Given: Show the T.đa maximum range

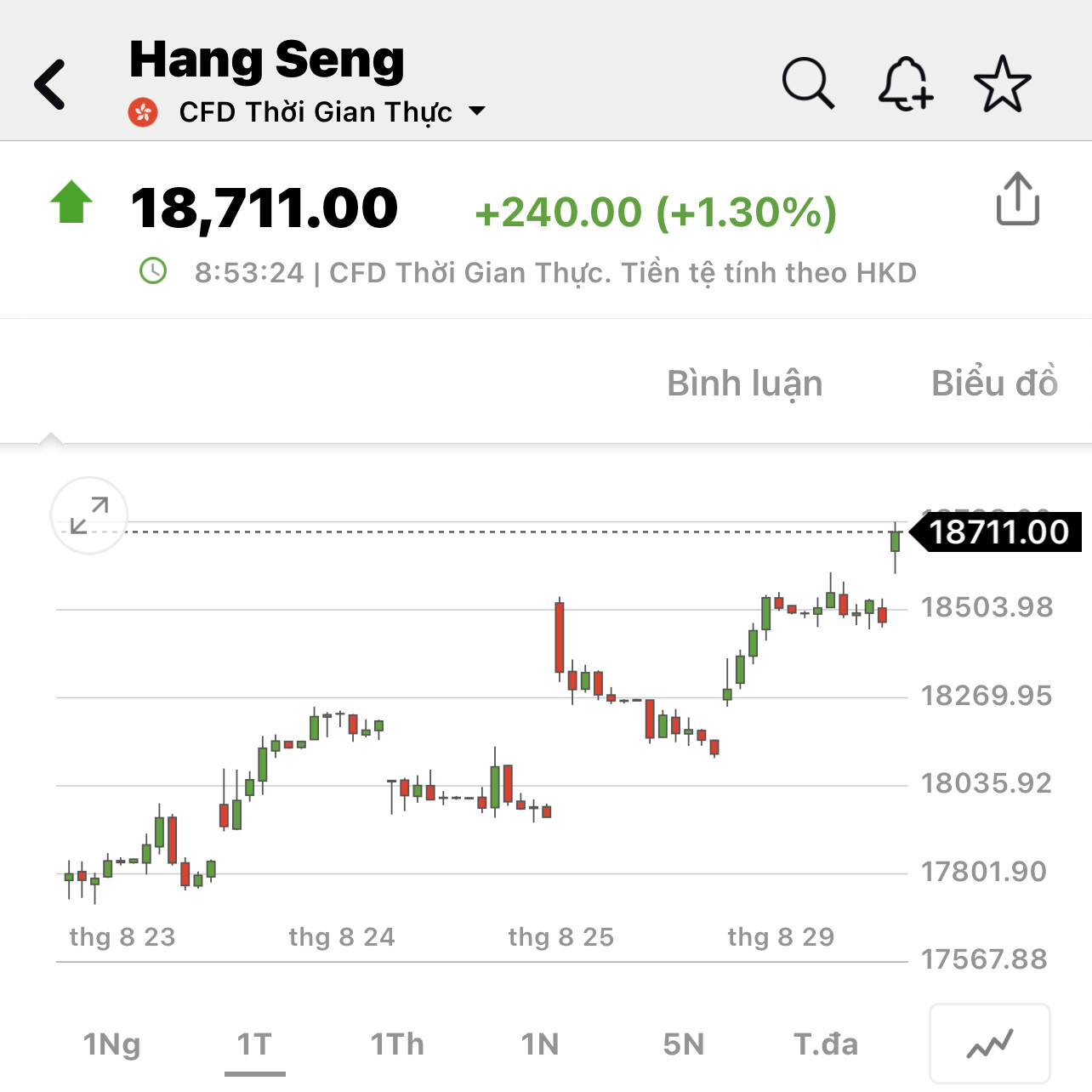Looking at the screenshot, I should (x=826, y=1044).
